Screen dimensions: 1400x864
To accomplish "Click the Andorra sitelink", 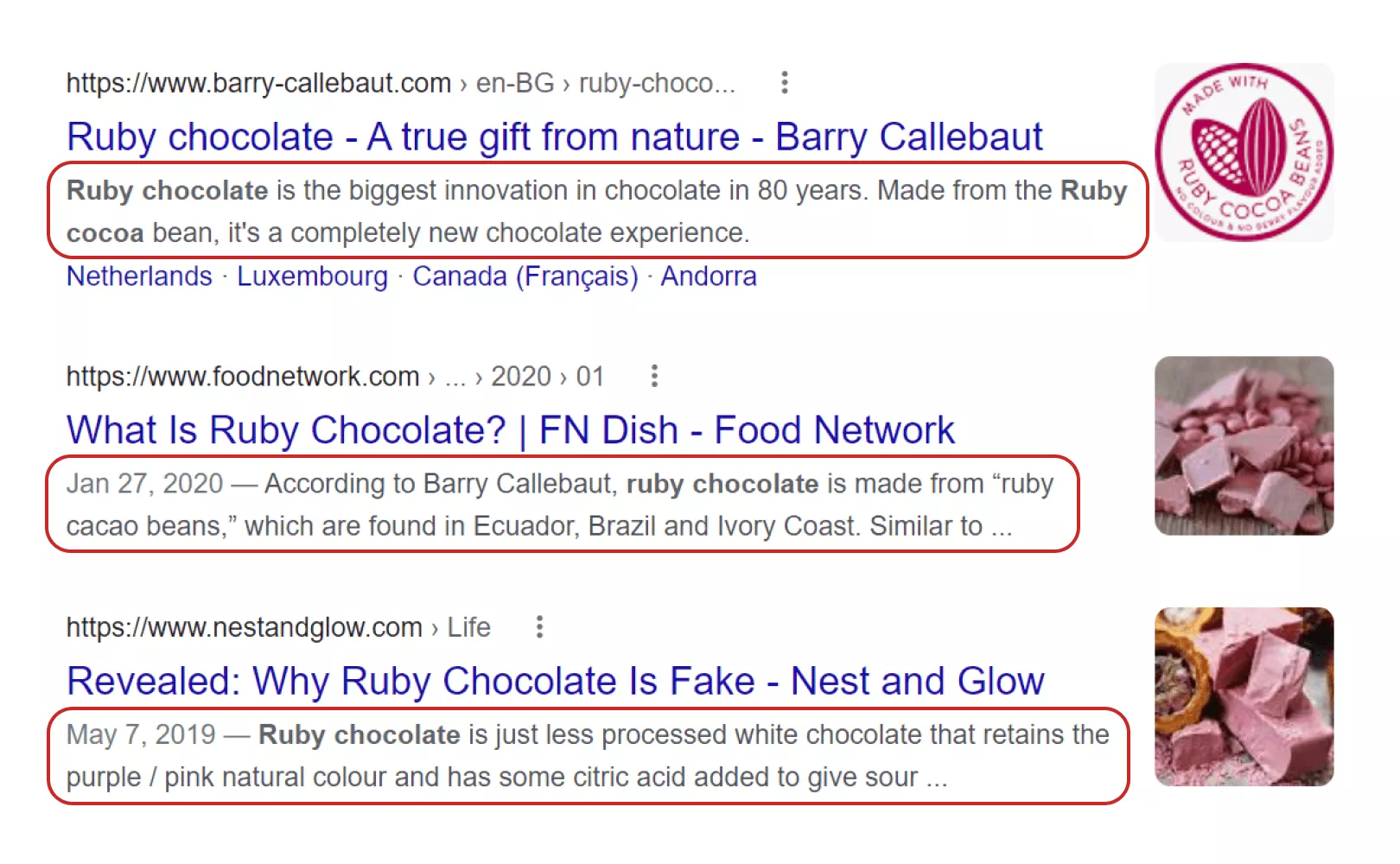I will 709,276.
